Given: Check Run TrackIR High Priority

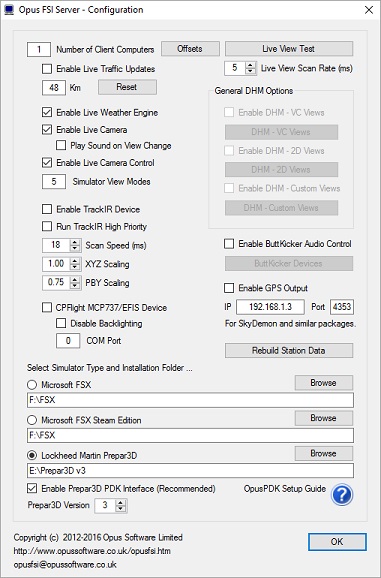Looking at the screenshot, I should 47,226.
